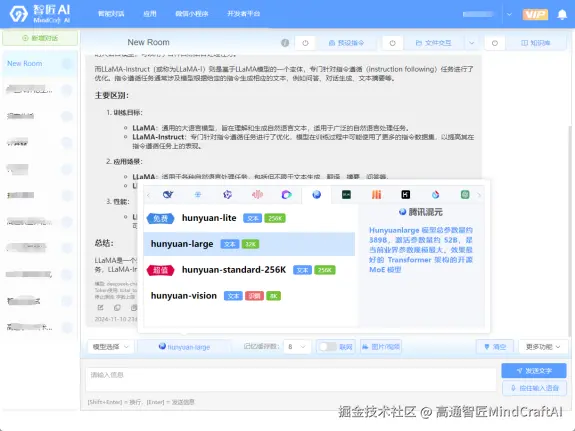Show previous model providers with left arrow
This screenshot has height=431, width=575.
click(x=149, y=195)
